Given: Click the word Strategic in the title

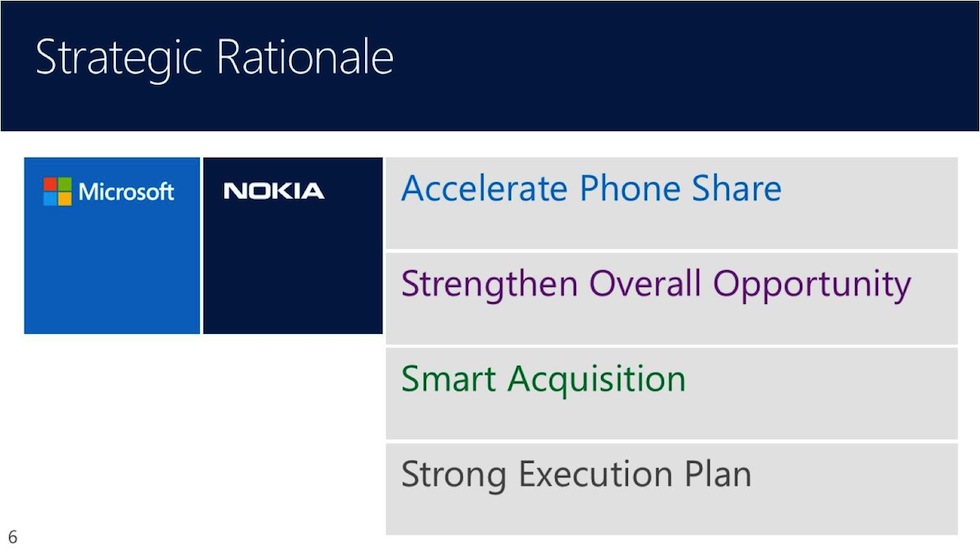Looking at the screenshot, I should coord(120,58).
